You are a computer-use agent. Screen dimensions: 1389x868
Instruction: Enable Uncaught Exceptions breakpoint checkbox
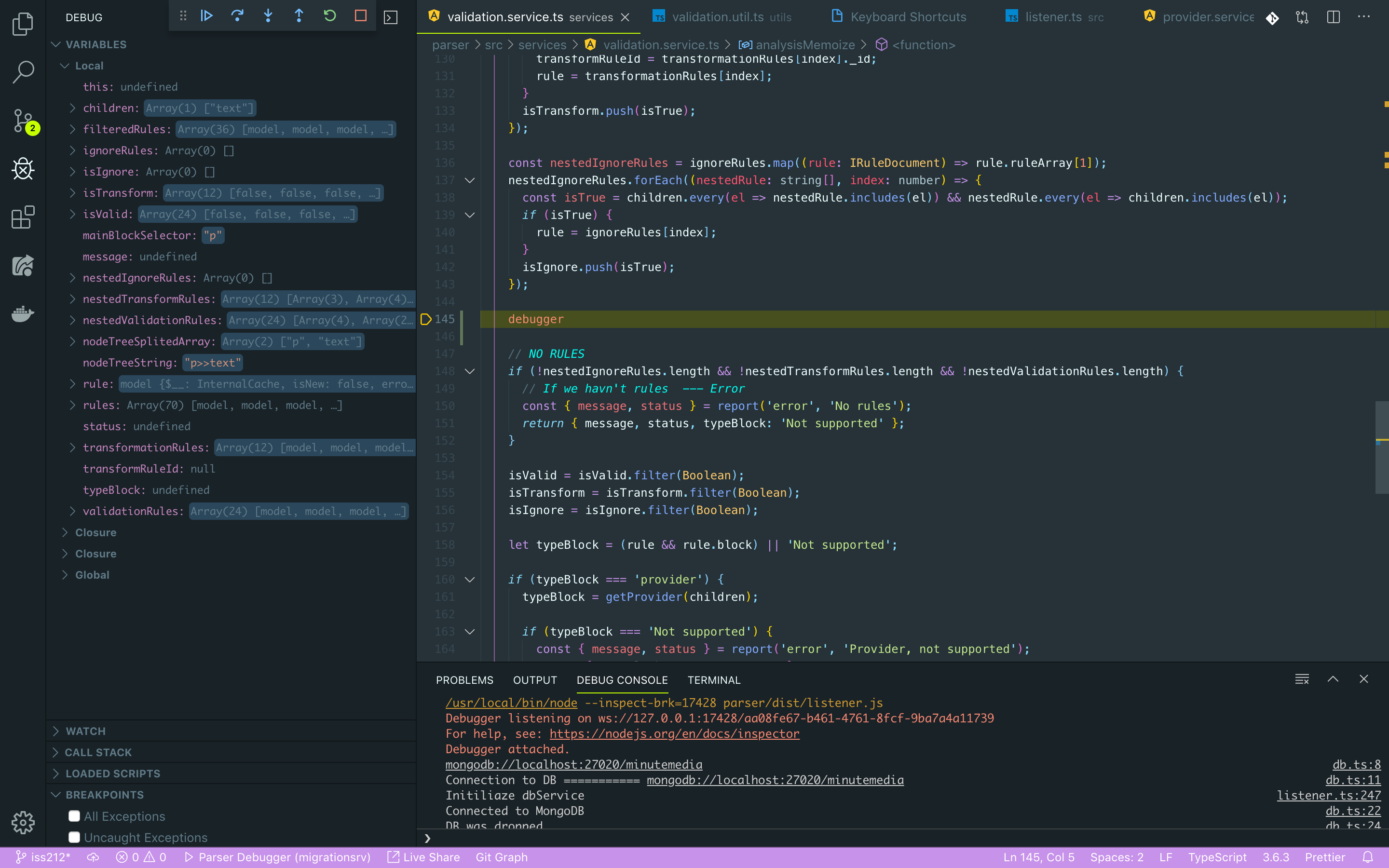[x=74, y=838]
